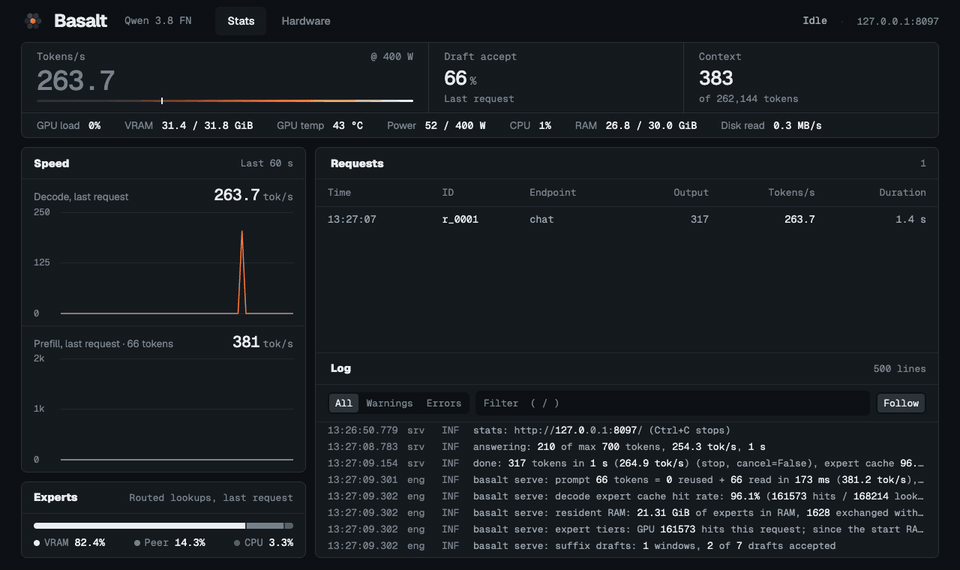
Task: Click log line 'done: 317 tokens in 1 s'
Action: (626, 463)
